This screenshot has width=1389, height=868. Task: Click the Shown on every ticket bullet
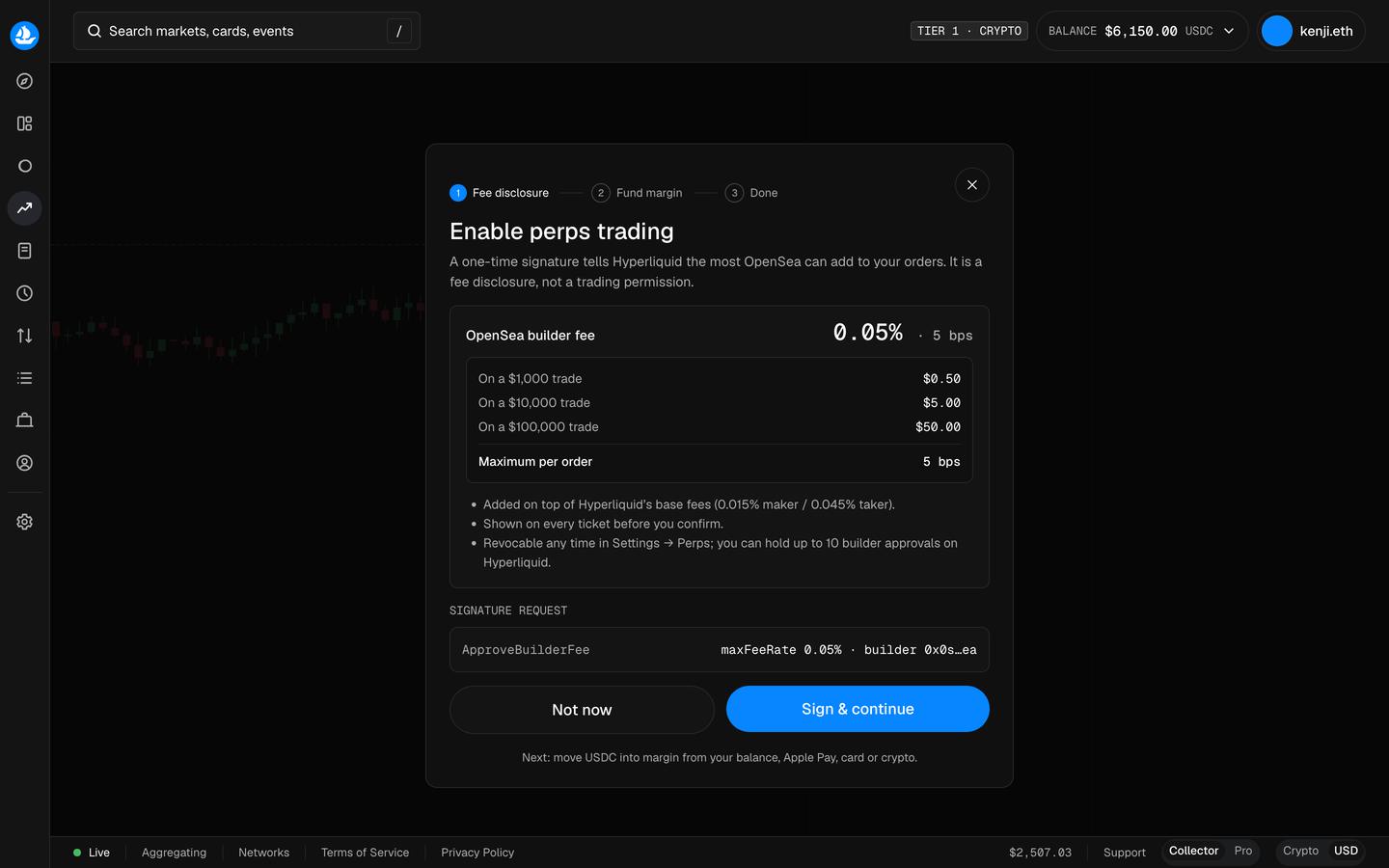603,524
